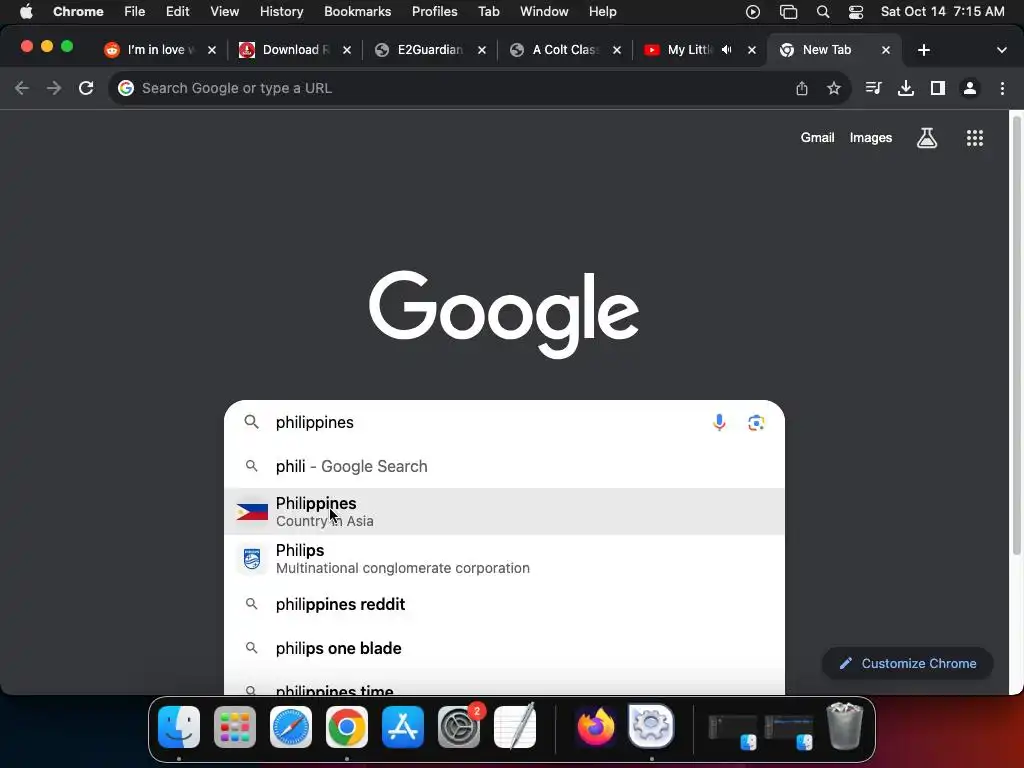Select the phili - Google Search suggestion
This screenshot has height=768, width=1024.
point(504,466)
